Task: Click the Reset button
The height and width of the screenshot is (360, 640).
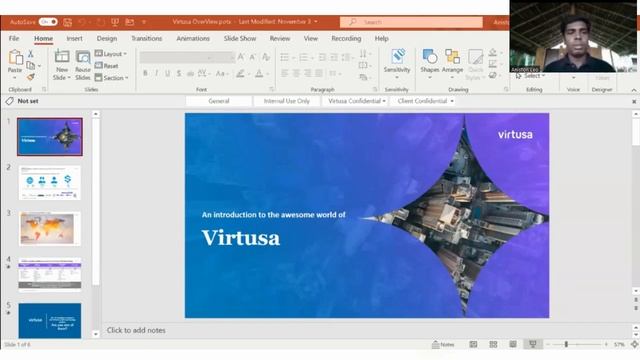Action: point(107,65)
